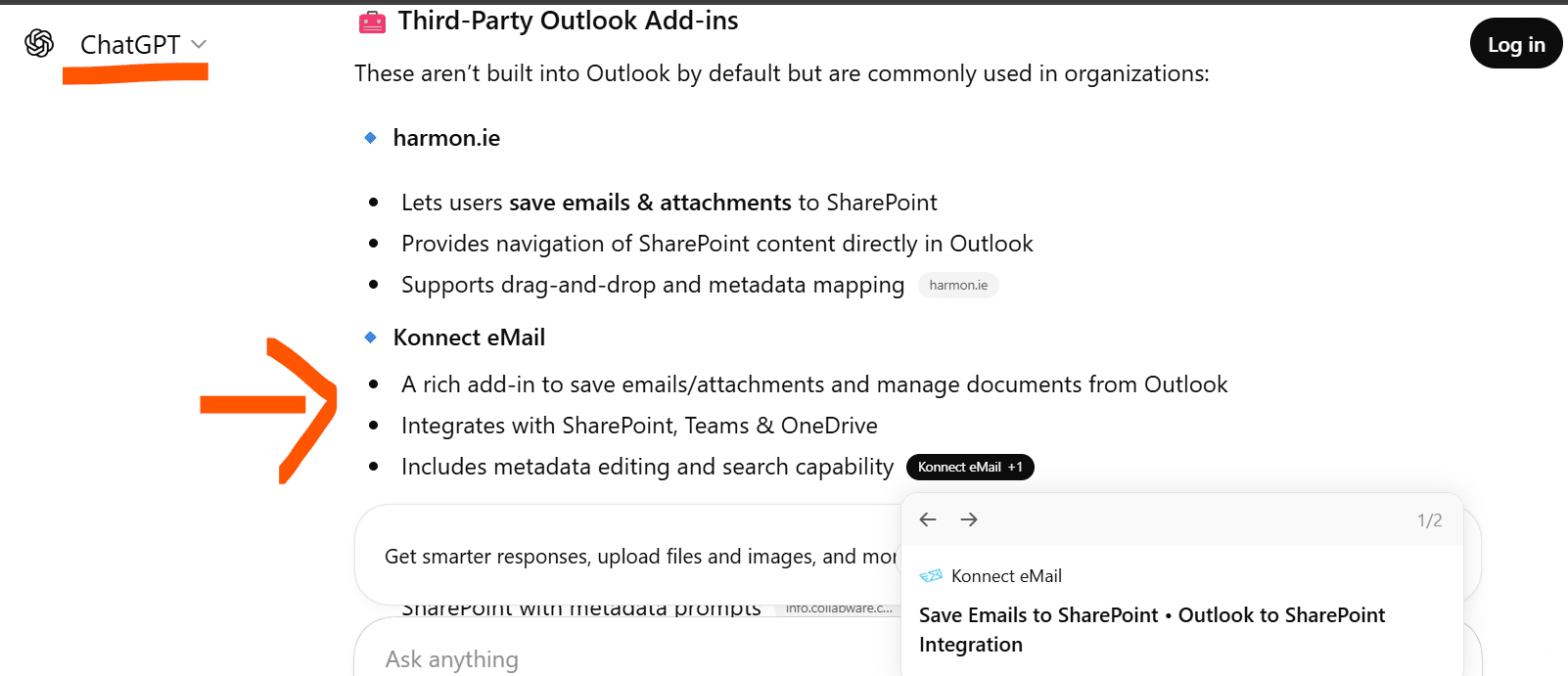Select the Konnect eMail section heading

tap(469, 338)
